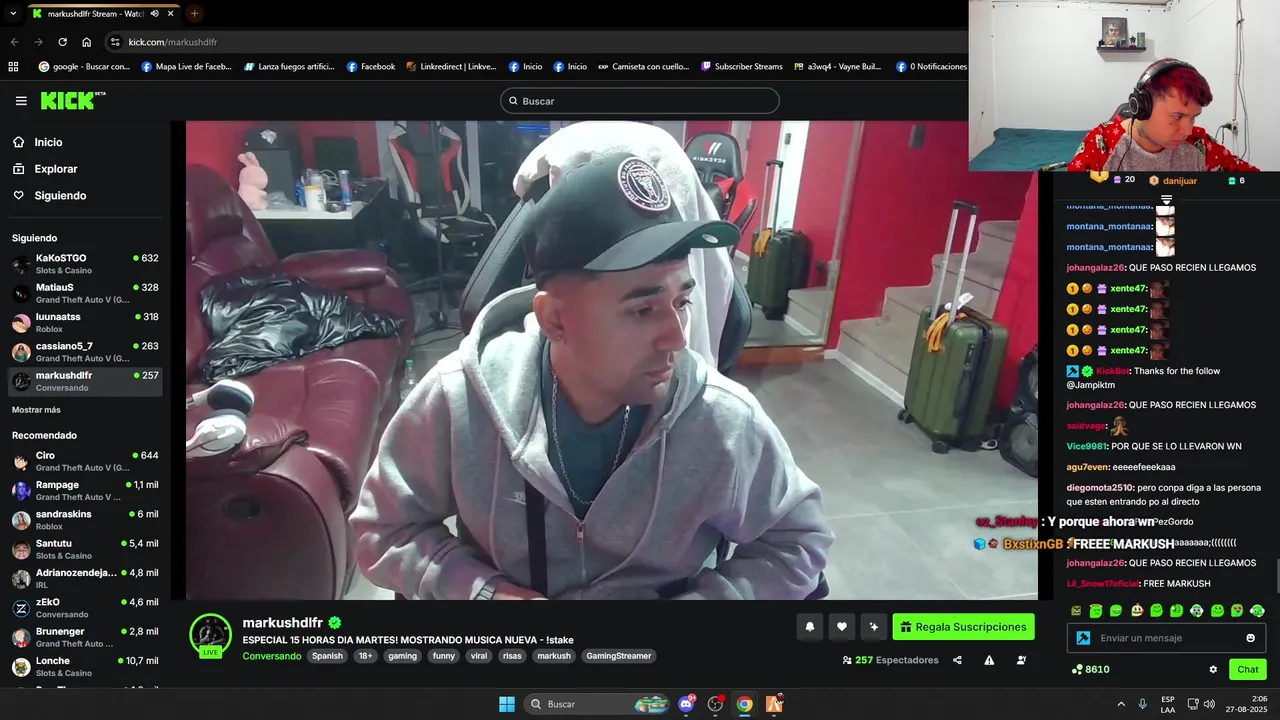This screenshot has height=720, width=1280.
Task: Go to browser home page
Action: point(86,42)
